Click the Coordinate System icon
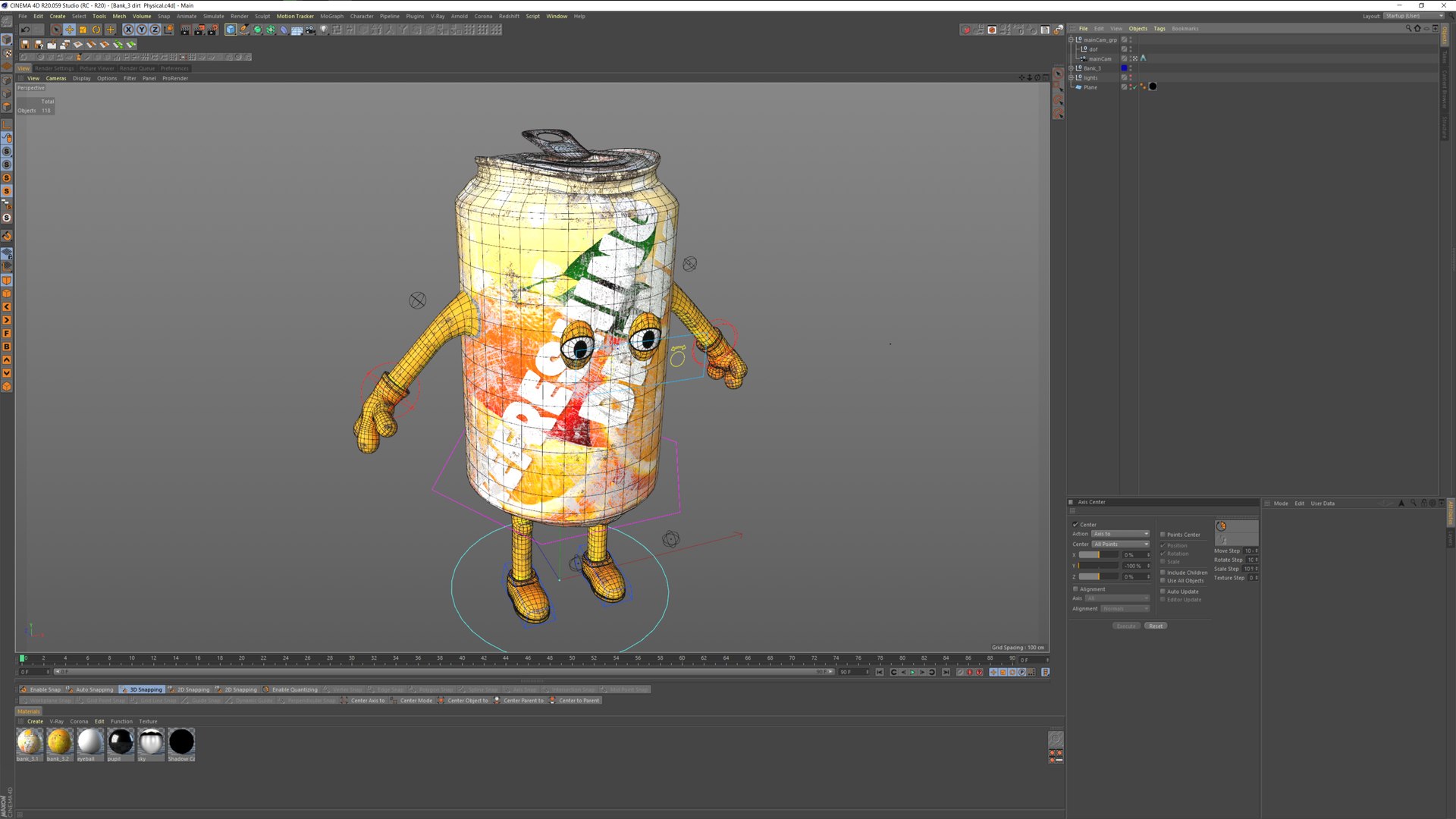 tap(168, 30)
